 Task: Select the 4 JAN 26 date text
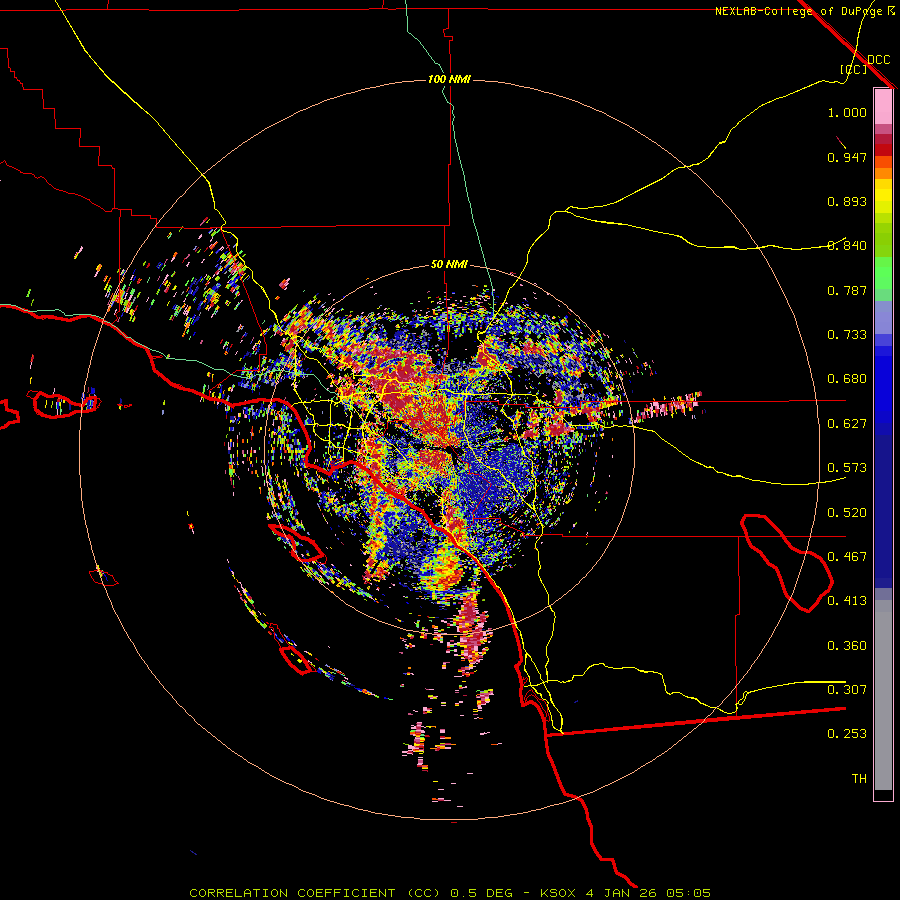(623, 893)
